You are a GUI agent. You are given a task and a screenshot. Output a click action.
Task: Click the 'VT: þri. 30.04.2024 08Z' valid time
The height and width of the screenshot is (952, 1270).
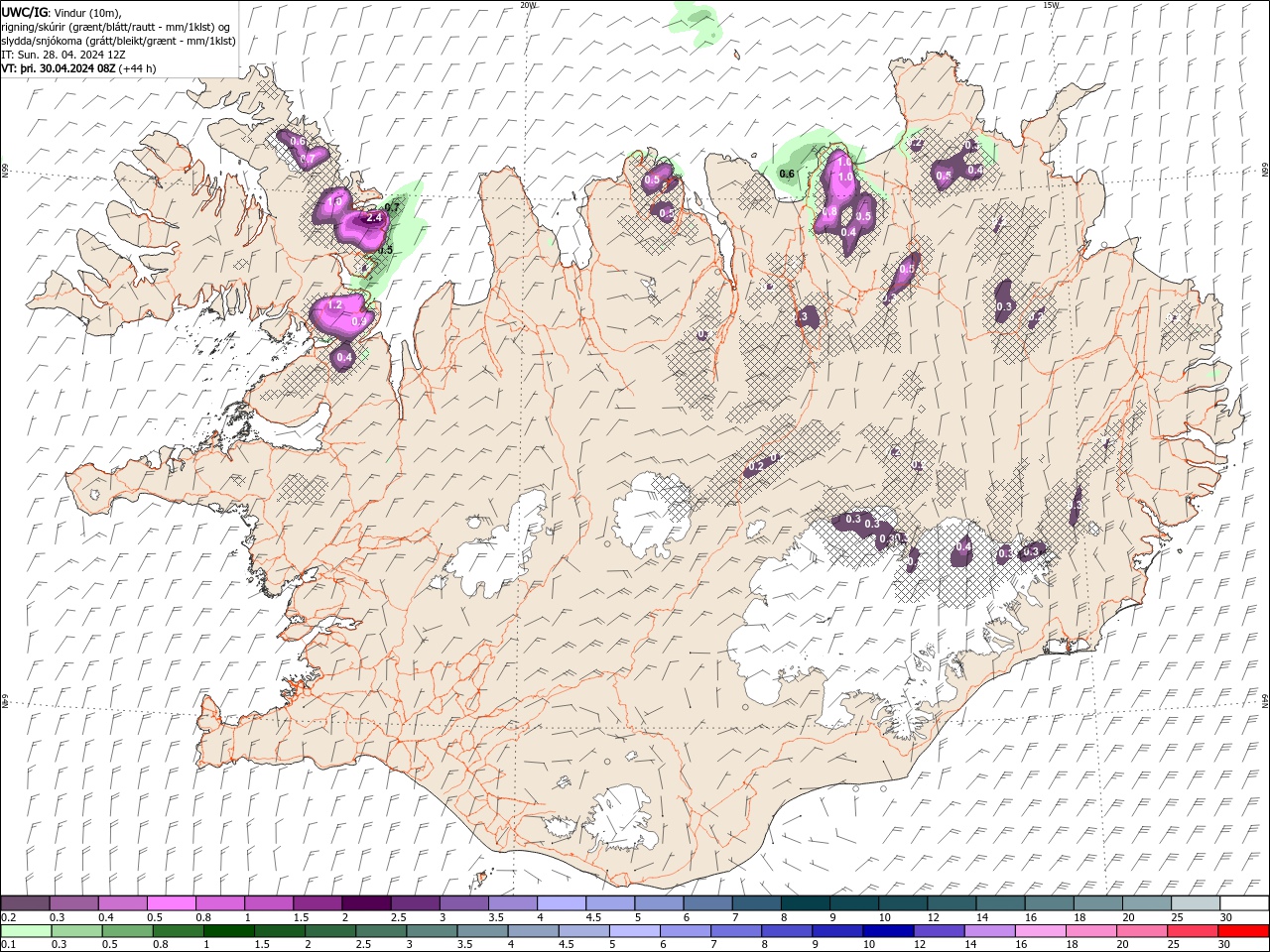coord(59,69)
